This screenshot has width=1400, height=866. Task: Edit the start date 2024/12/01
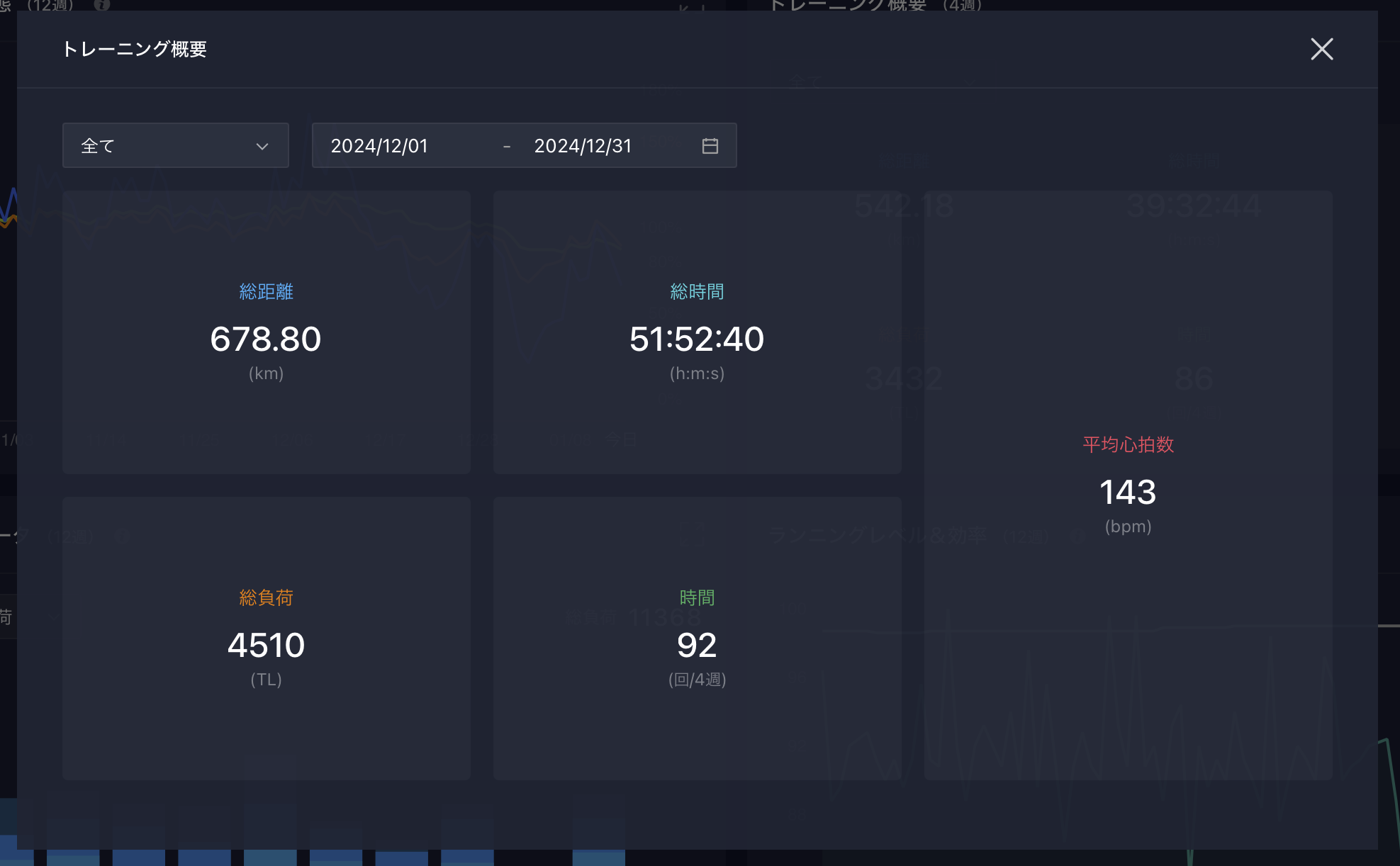[x=379, y=146]
